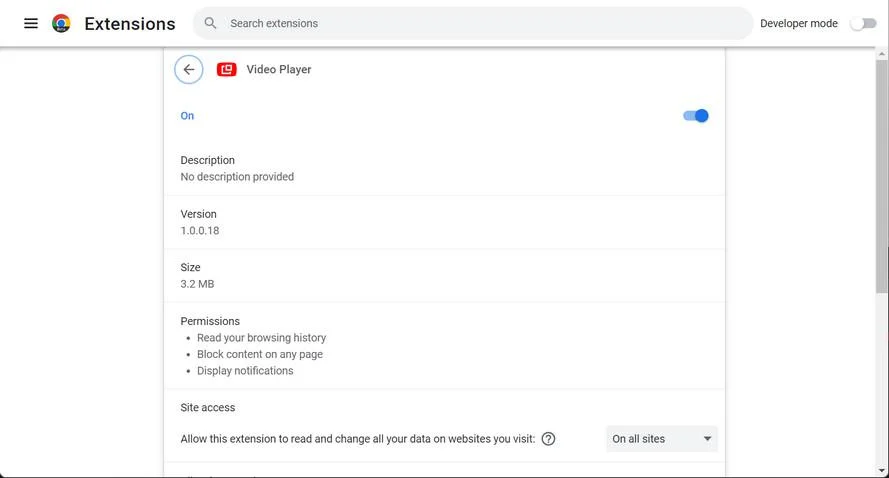Click the scrollbar down arrow
889x478 pixels.
coord(882,471)
